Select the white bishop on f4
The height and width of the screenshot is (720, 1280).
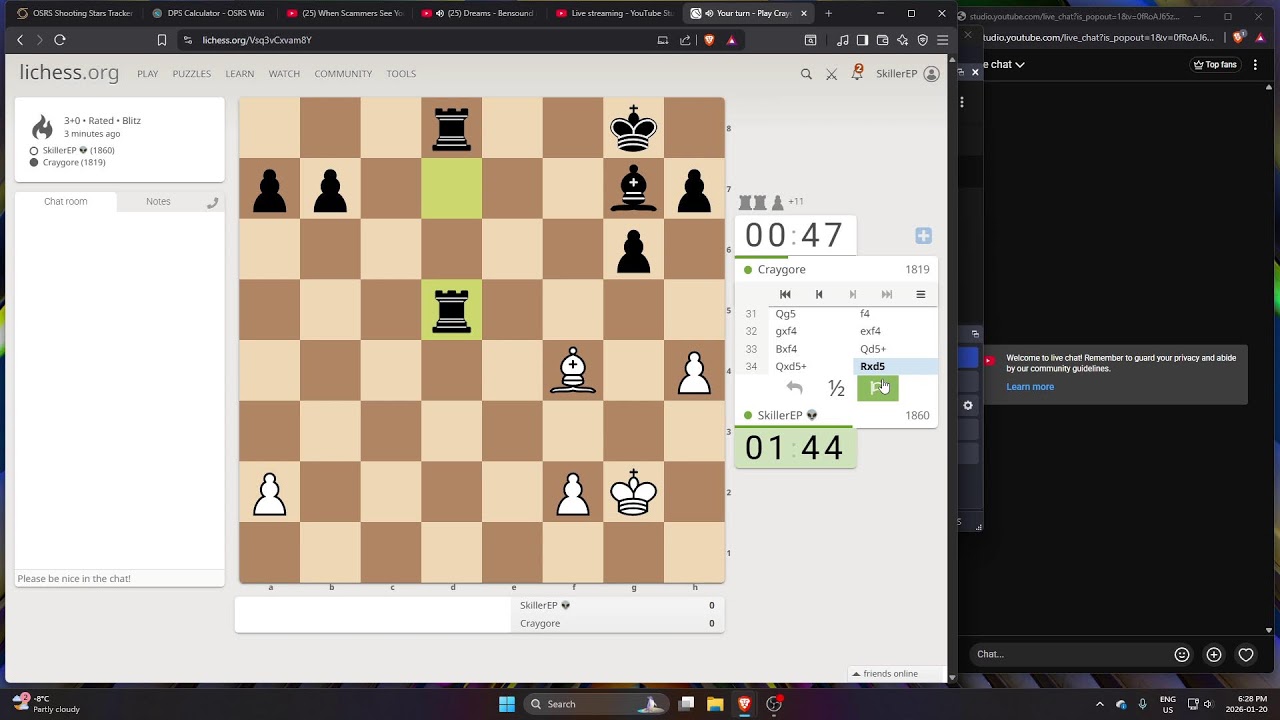[x=573, y=371]
